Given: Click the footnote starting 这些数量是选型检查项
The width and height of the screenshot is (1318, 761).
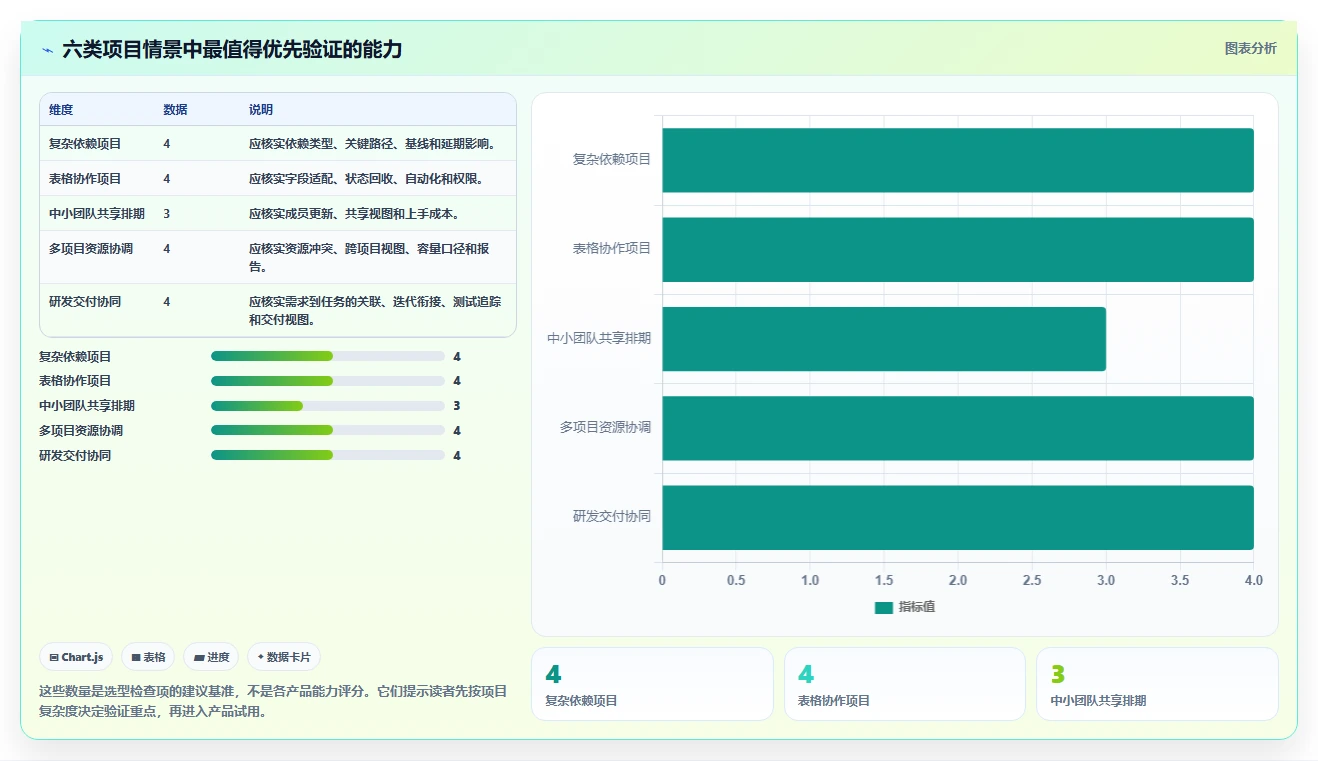Looking at the screenshot, I should tap(273, 701).
